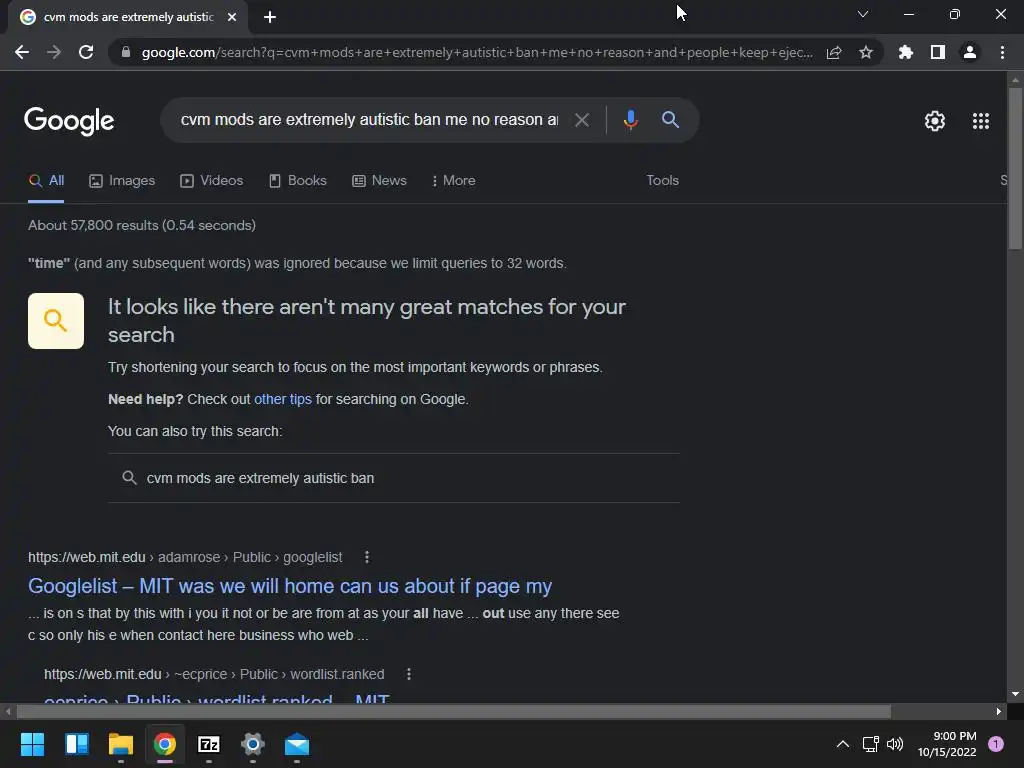Open the Chrome extensions puzzle icon
The height and width of the screenshot is (768, 1024).
point(905,52)
